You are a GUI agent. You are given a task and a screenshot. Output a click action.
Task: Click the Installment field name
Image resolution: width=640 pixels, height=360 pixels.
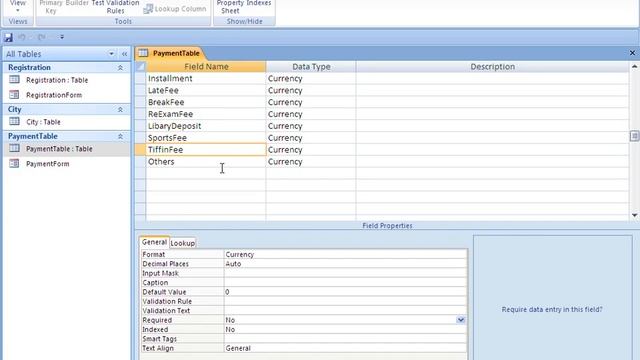[170, 78]
